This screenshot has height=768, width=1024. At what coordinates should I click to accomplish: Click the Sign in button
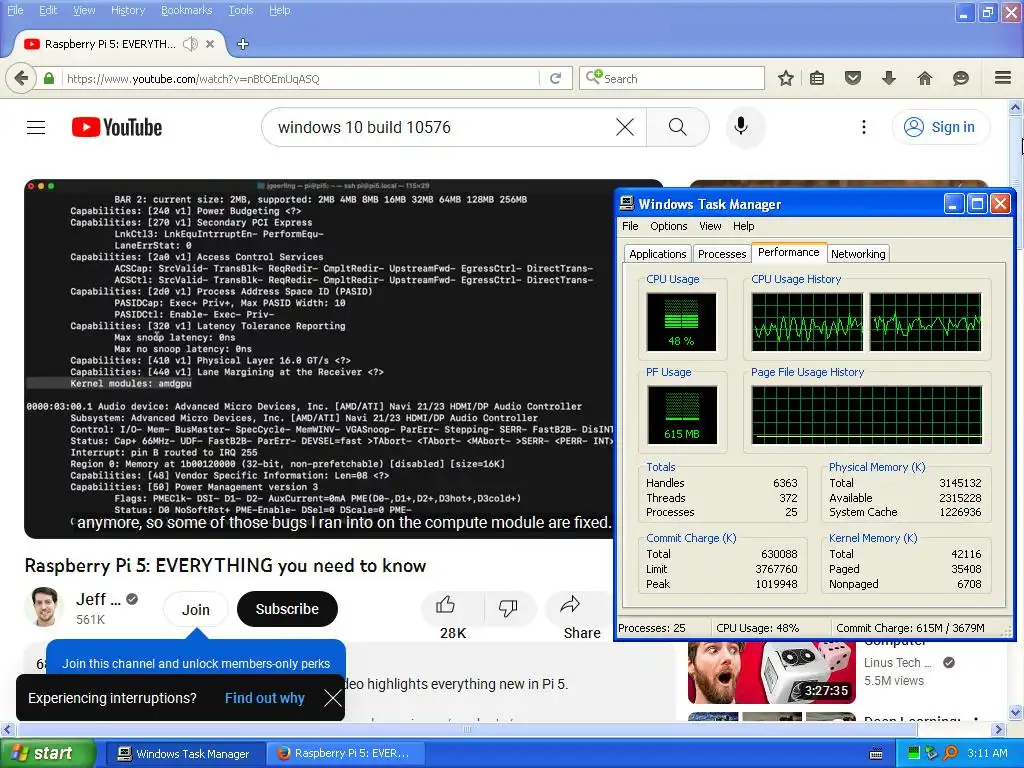click(x=940, y=127)
